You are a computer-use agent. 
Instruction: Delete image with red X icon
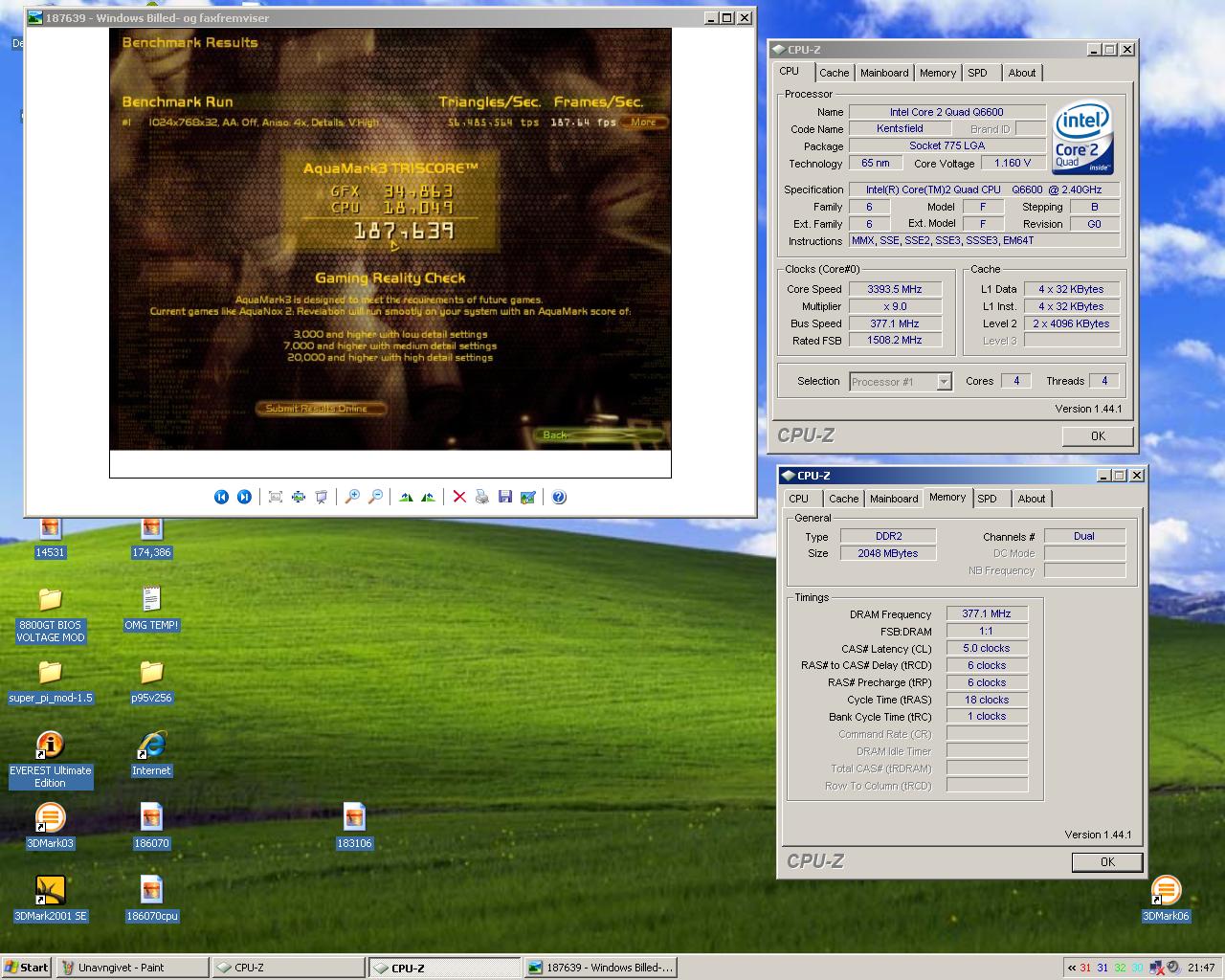point(459,497)
